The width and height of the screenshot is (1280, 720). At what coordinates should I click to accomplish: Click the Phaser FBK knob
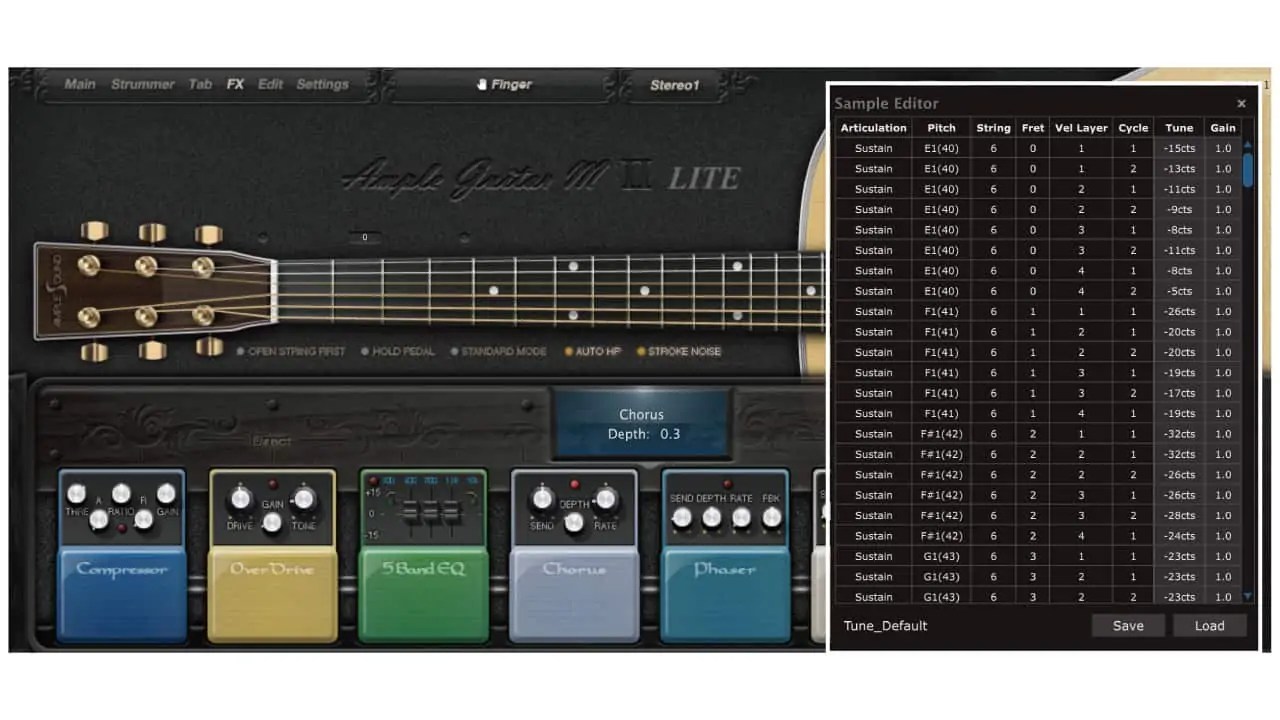772,517
